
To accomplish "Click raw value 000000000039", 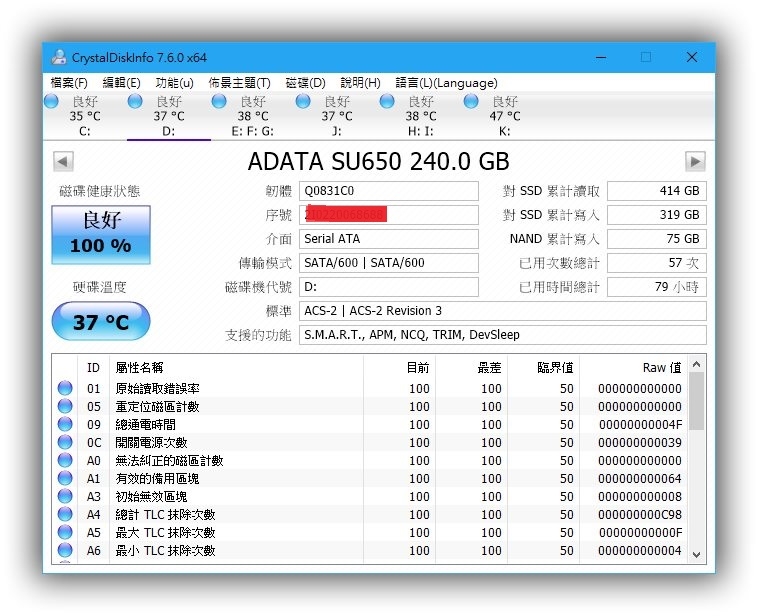I will pos(640,442).
